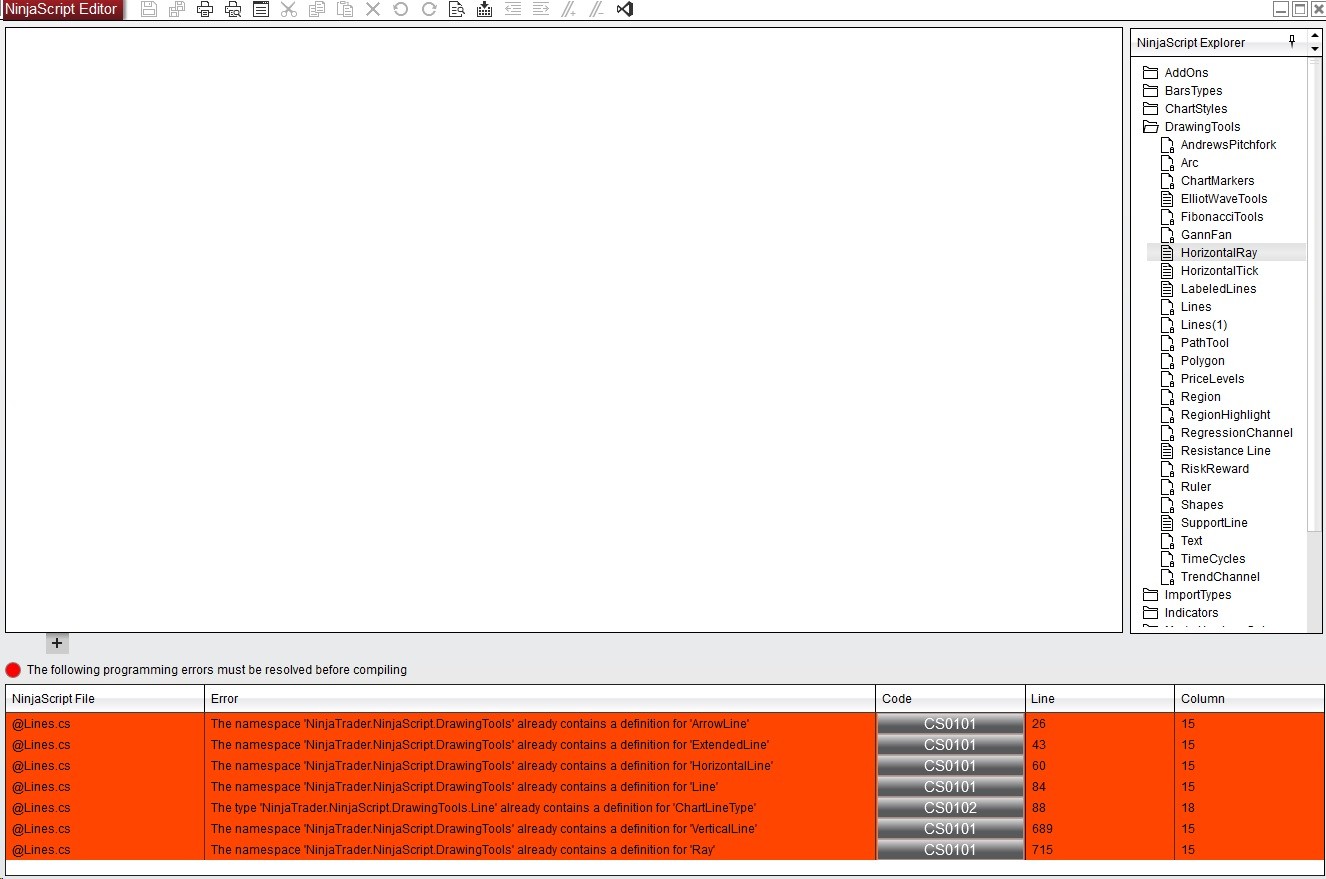This screenshot has width=1326, height=879.
Task: Pin the NinjaScript Explorer panel
Action: [x=1292, y=42]
